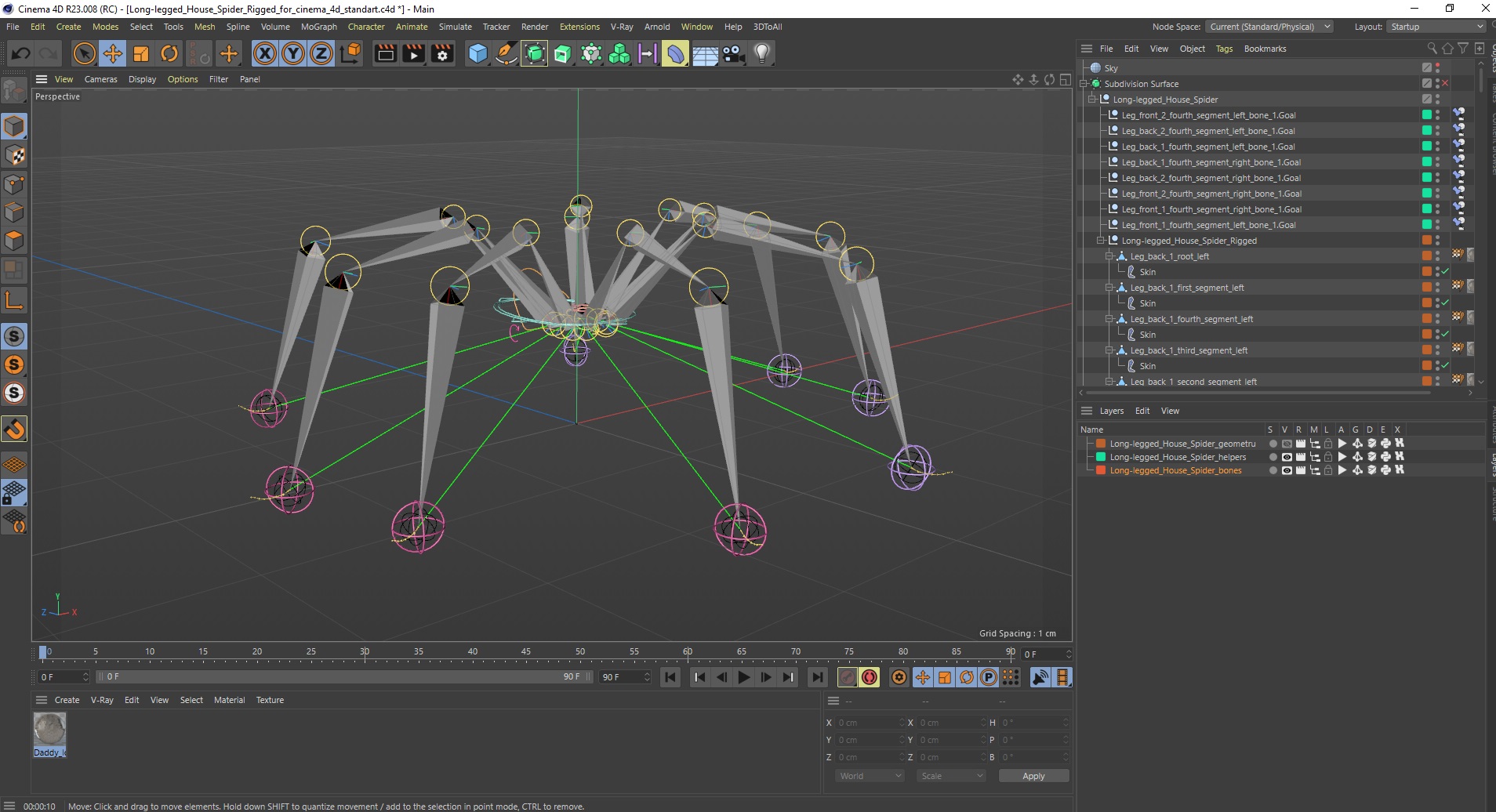The height and width of the screenshot is (812, 1496).
Task: Click Long-legged_House_Spider_helpers green layer swatch
Action: 1101,457
